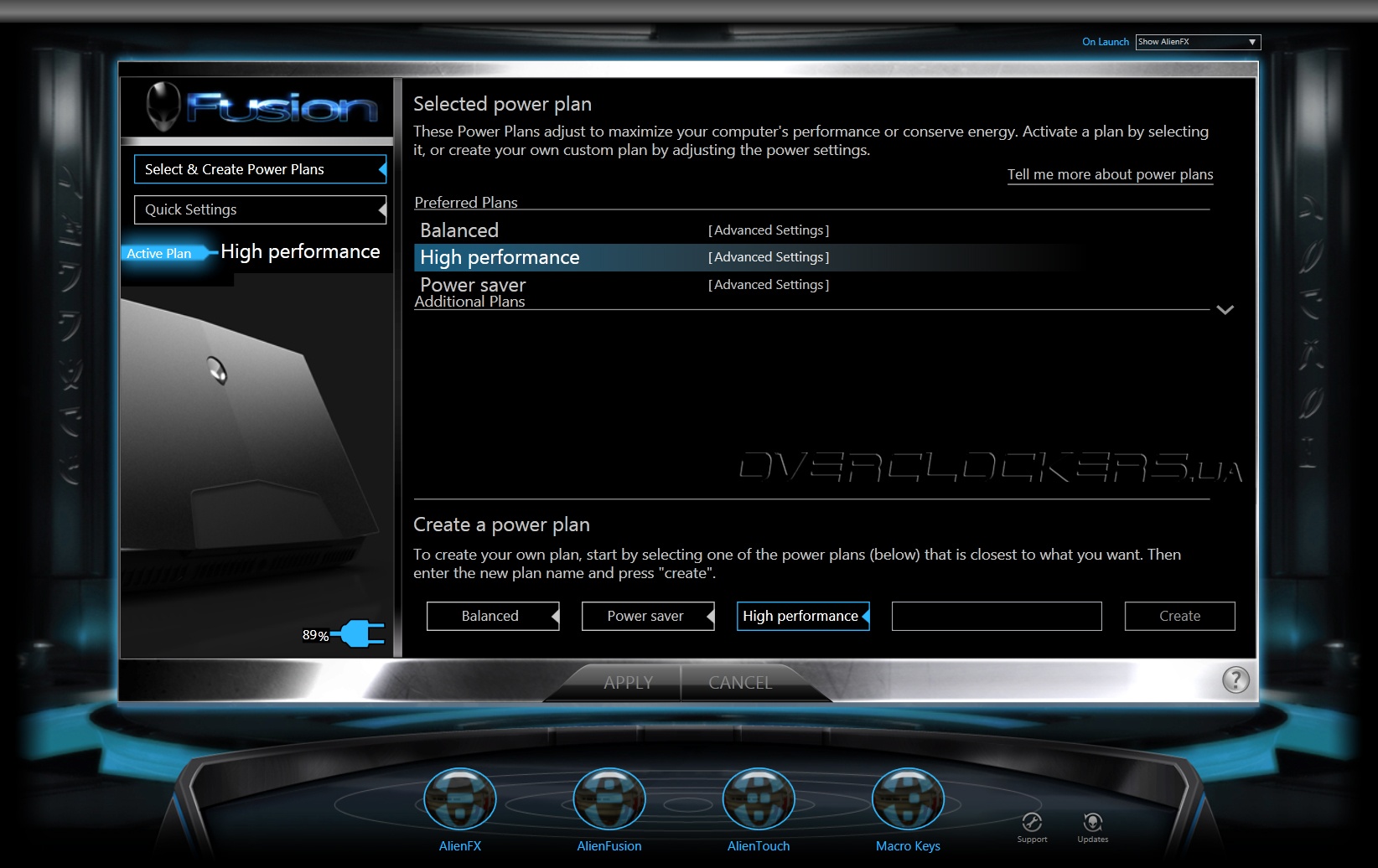The height and width of the screenshot is (868, 1378).
Task: Open Advanced Settings for High performance plan
Action: coord(769,257)
